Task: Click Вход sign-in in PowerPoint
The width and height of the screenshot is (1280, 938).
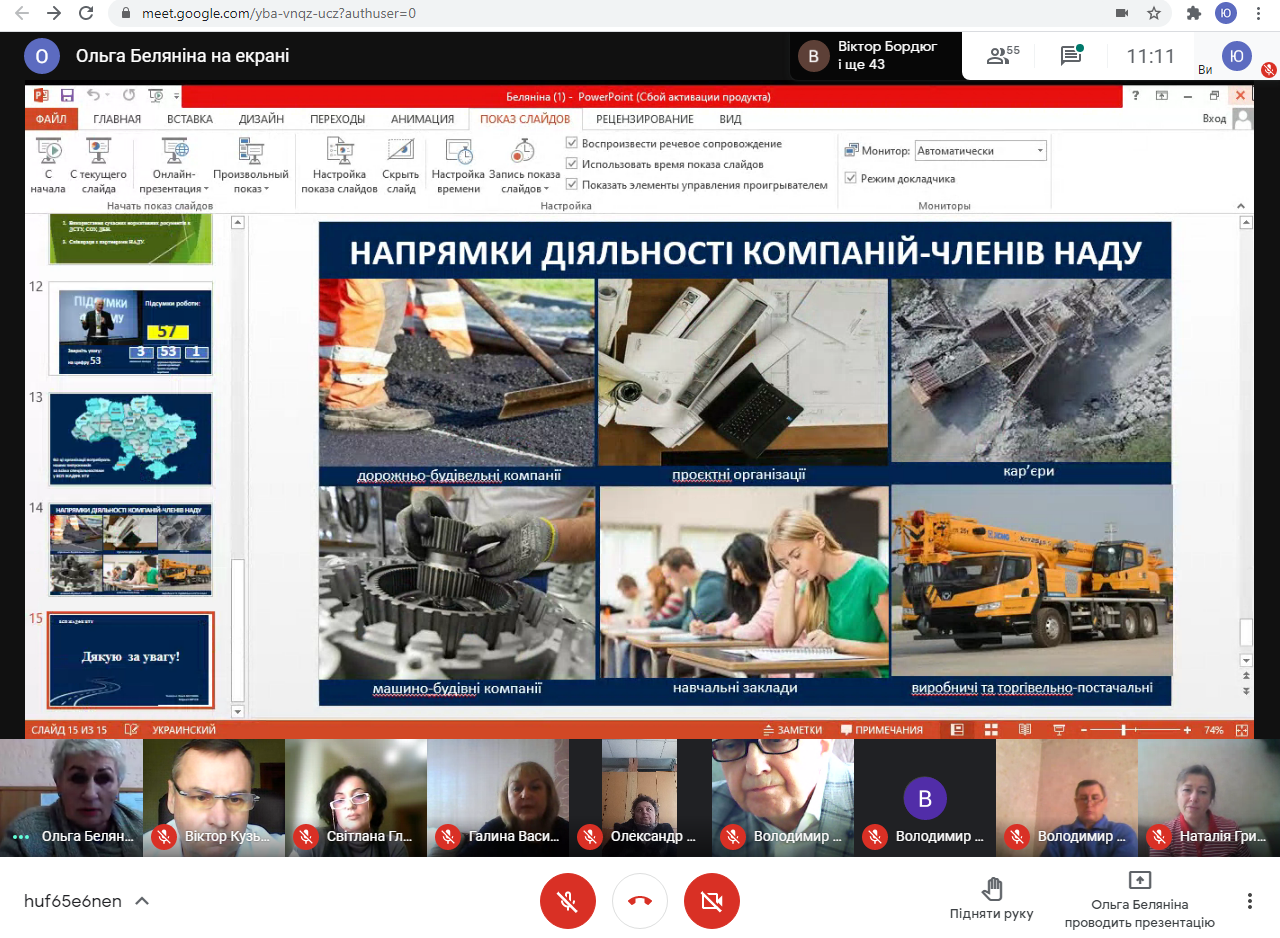Action: point(1214,119)
